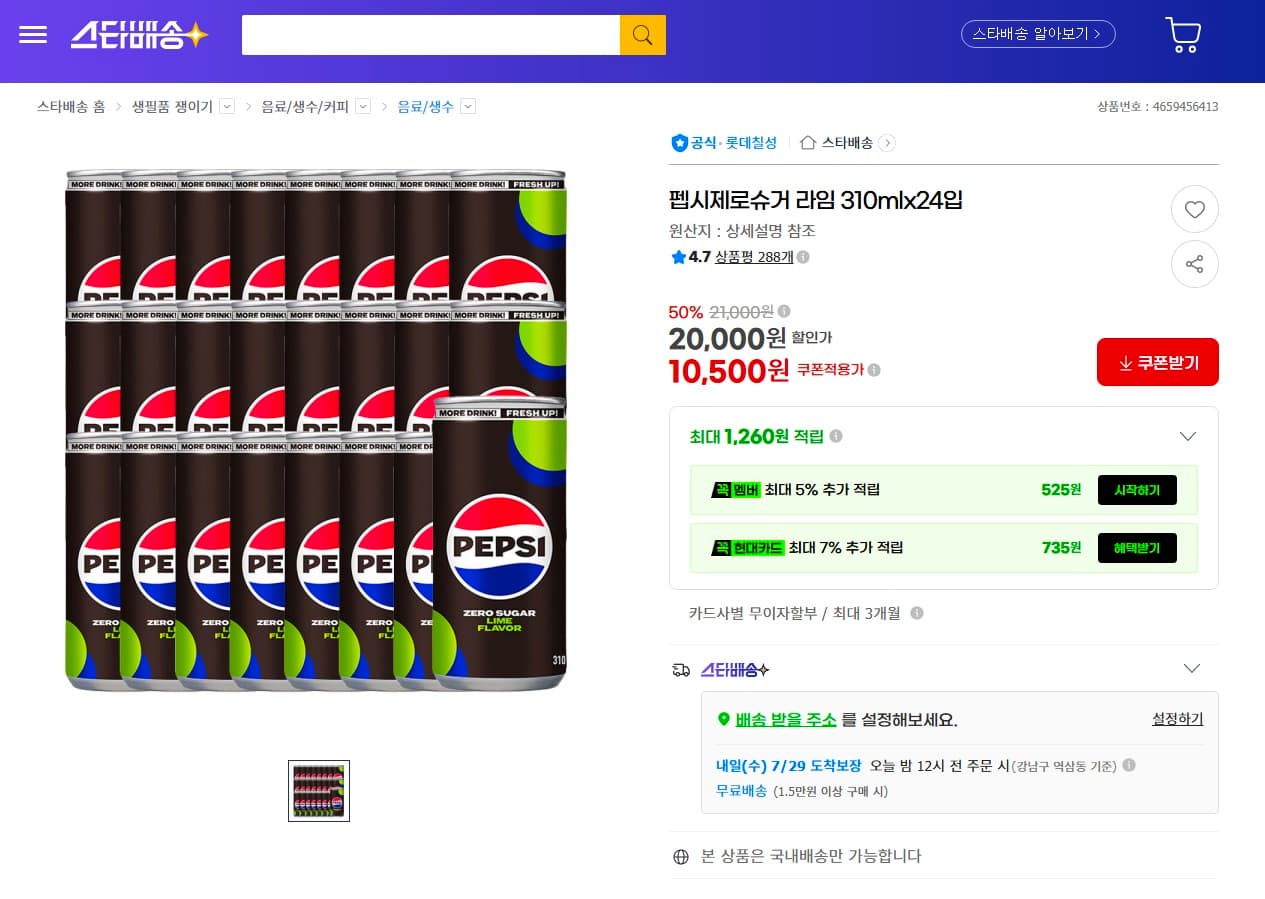
Task: Collapse the 최대 1,260원 적립 section
Action: coord(1188,436)
